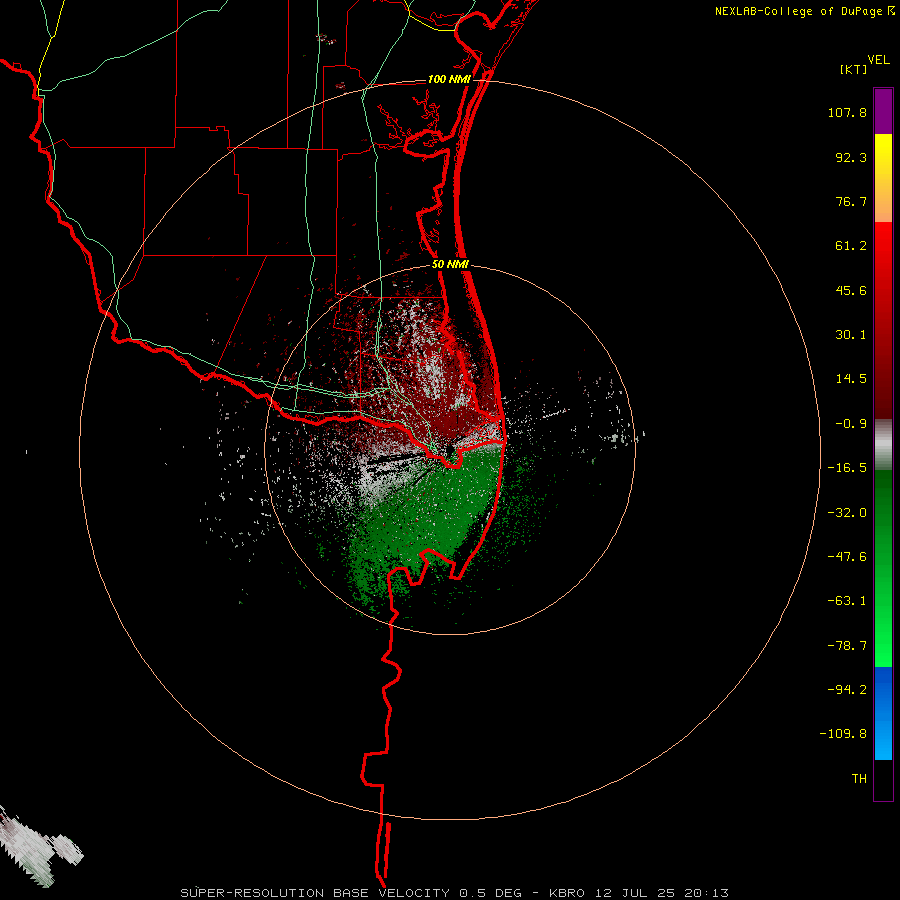Click the purple segment of the color bar

tap(883, 111)
